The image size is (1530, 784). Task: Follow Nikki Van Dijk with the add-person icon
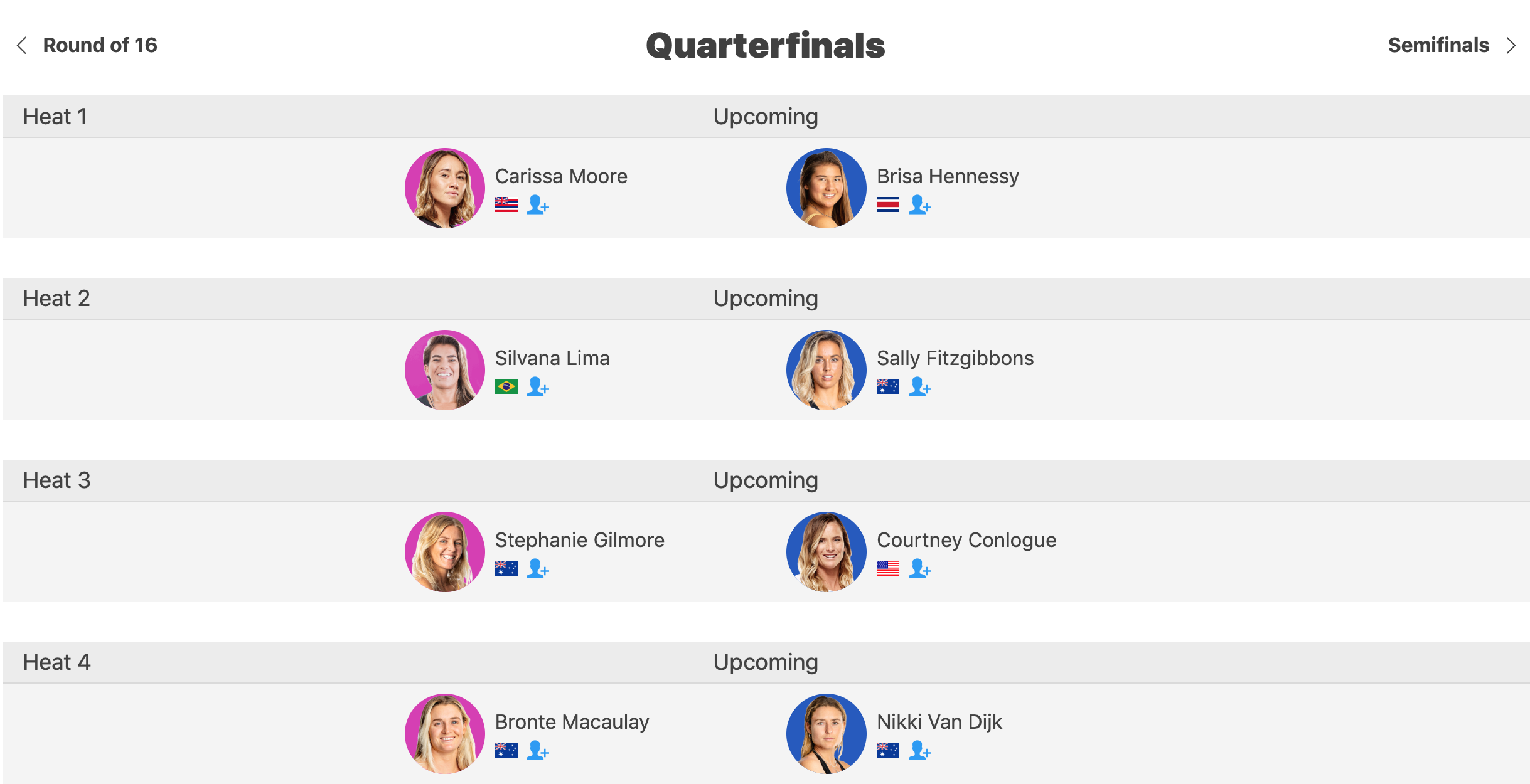coord(920,750)
